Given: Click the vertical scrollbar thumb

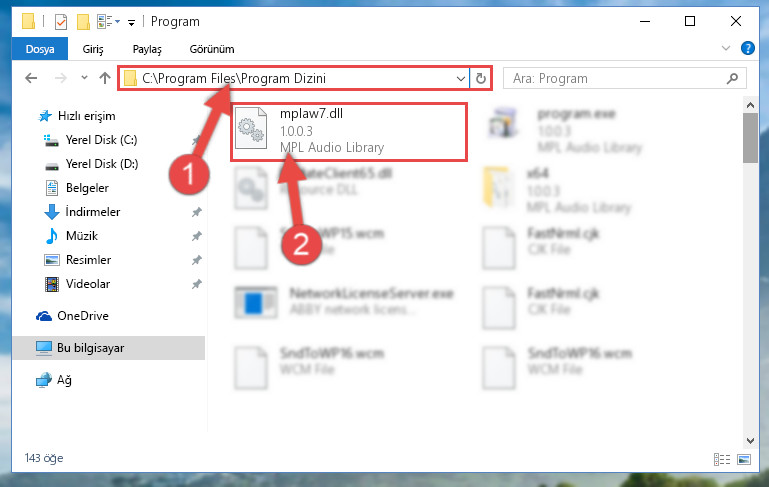Looking at the screenshot, I should tap(750, 138).
